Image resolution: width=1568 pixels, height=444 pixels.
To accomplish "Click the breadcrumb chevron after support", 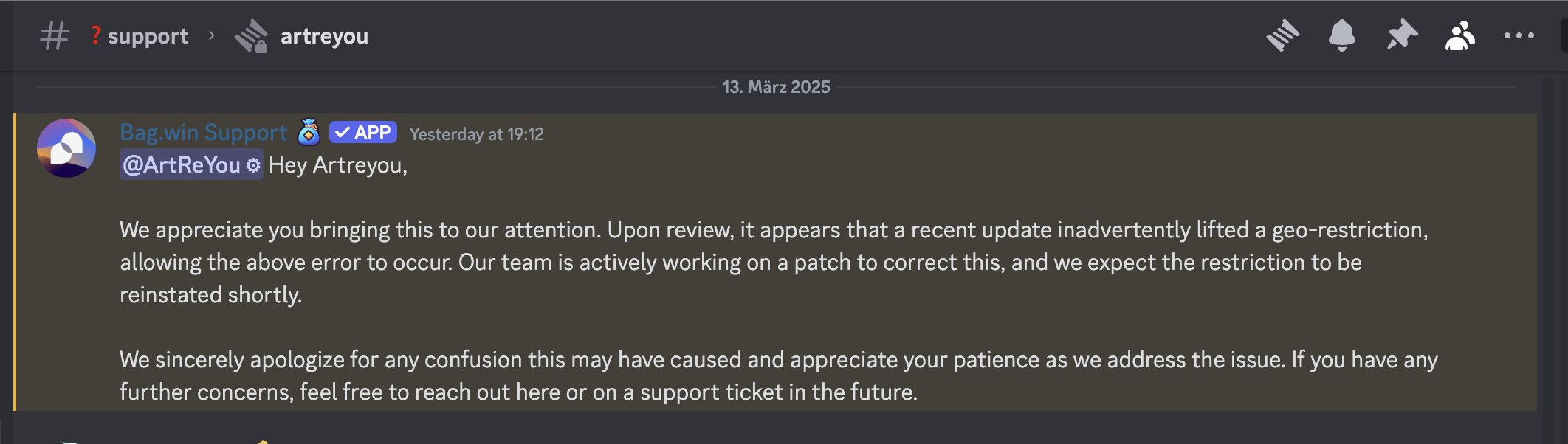I will [212, 35].
